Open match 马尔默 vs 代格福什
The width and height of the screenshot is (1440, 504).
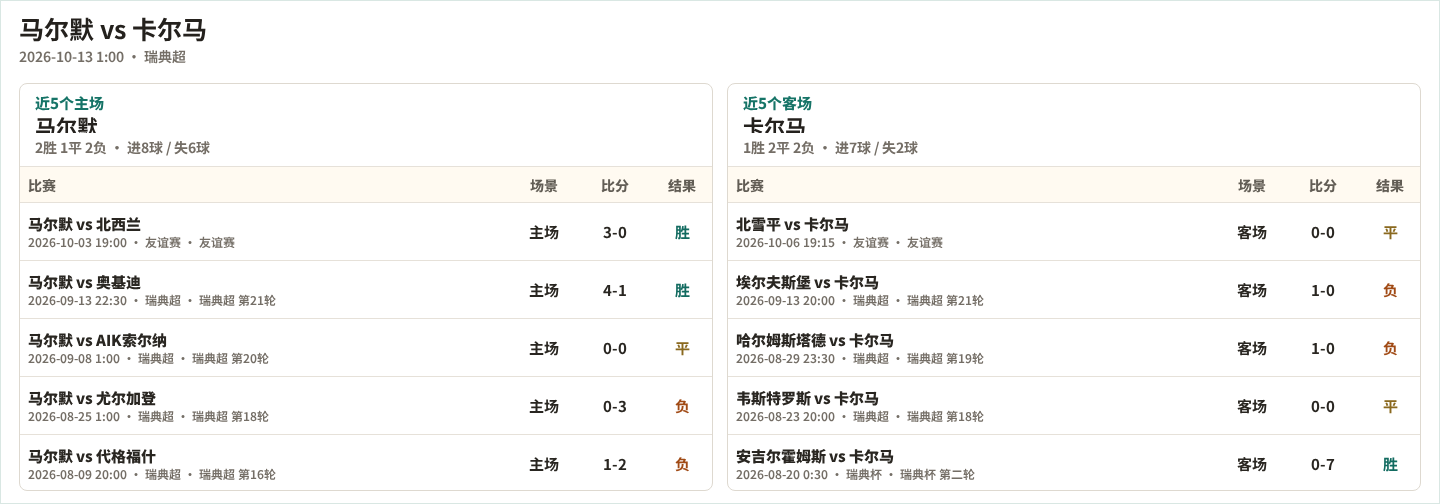92,456
